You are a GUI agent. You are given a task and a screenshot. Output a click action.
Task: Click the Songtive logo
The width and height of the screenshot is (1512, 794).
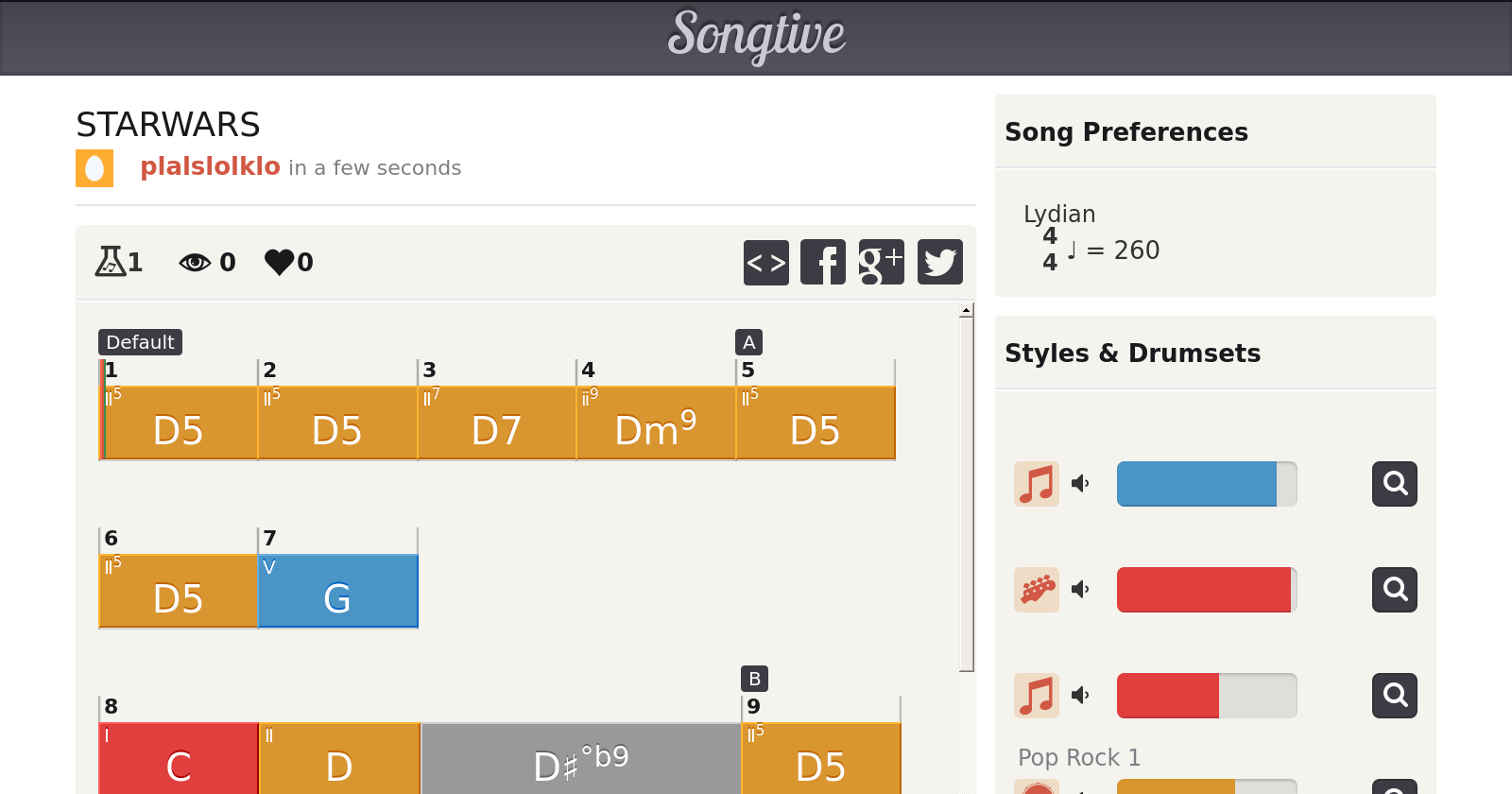[756, 36]
